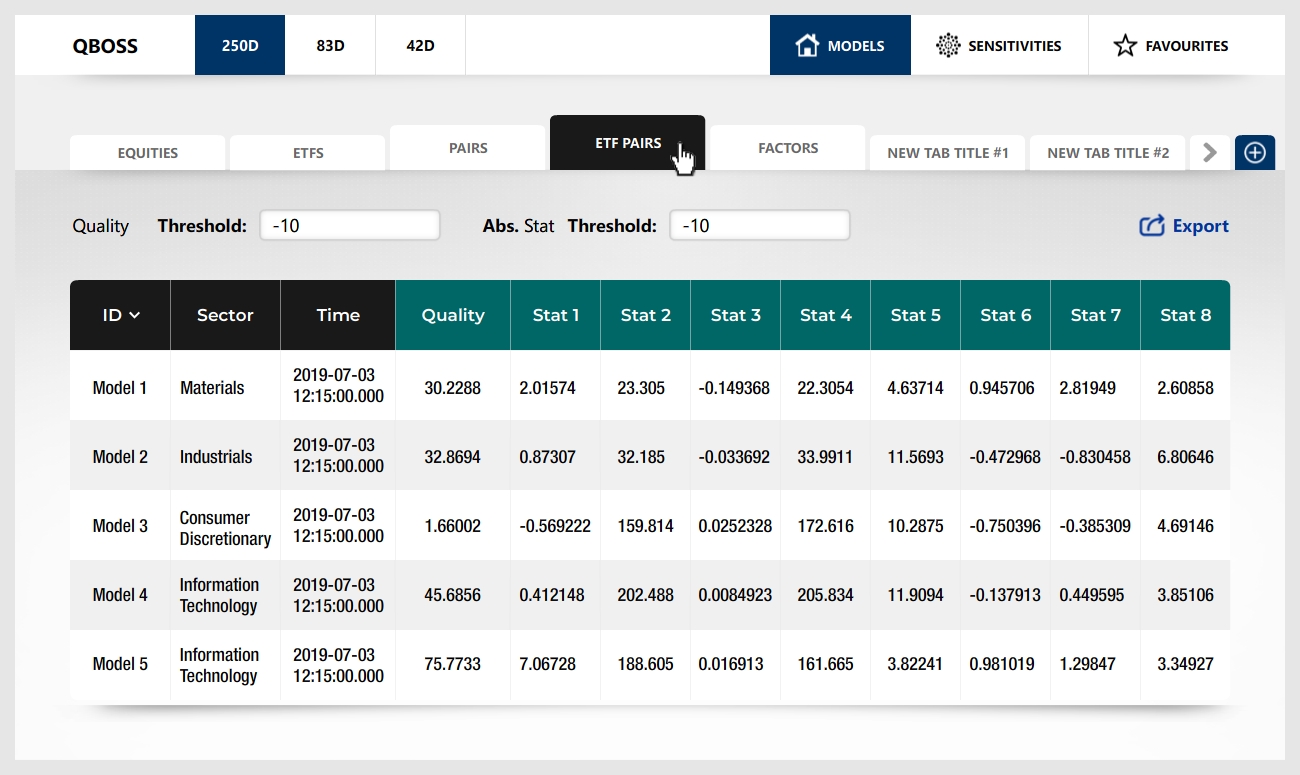
Task: Switch to the 42D period
Action: (420, 46)
